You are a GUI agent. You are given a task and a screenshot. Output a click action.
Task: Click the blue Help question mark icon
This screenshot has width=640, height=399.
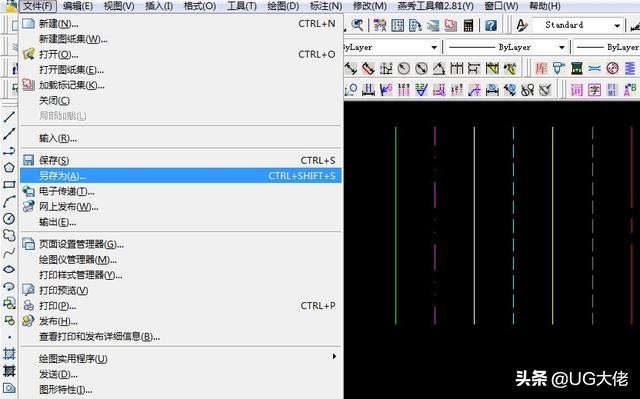point(491,25)
